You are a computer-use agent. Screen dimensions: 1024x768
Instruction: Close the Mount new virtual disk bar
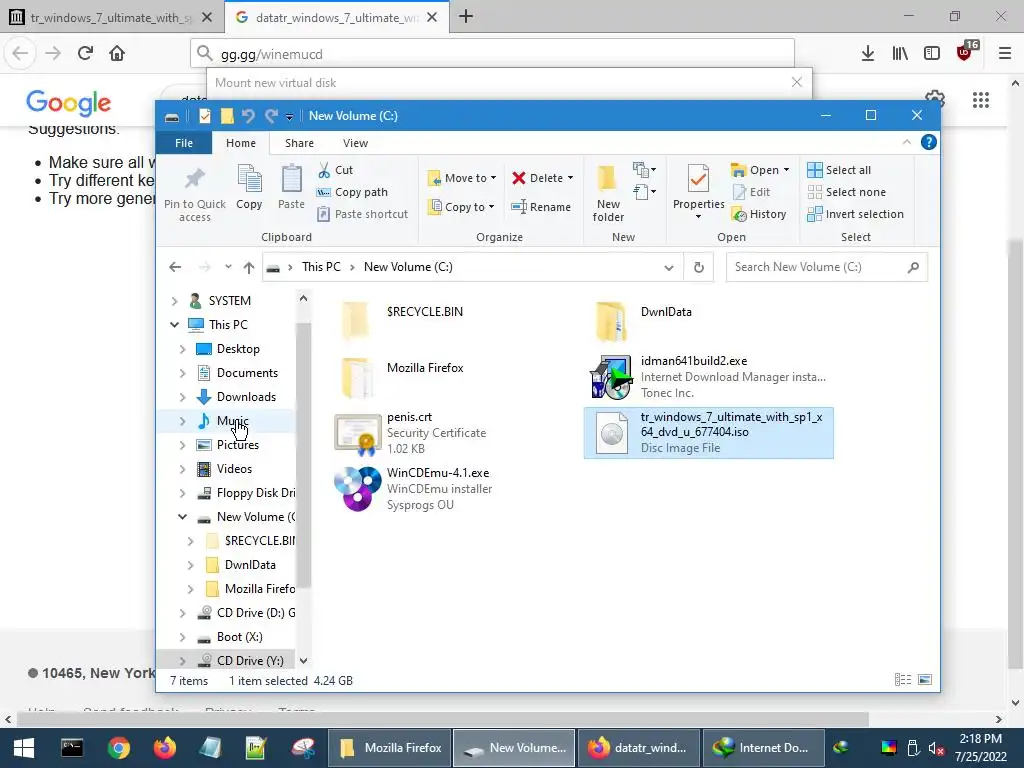click(797, 82)
